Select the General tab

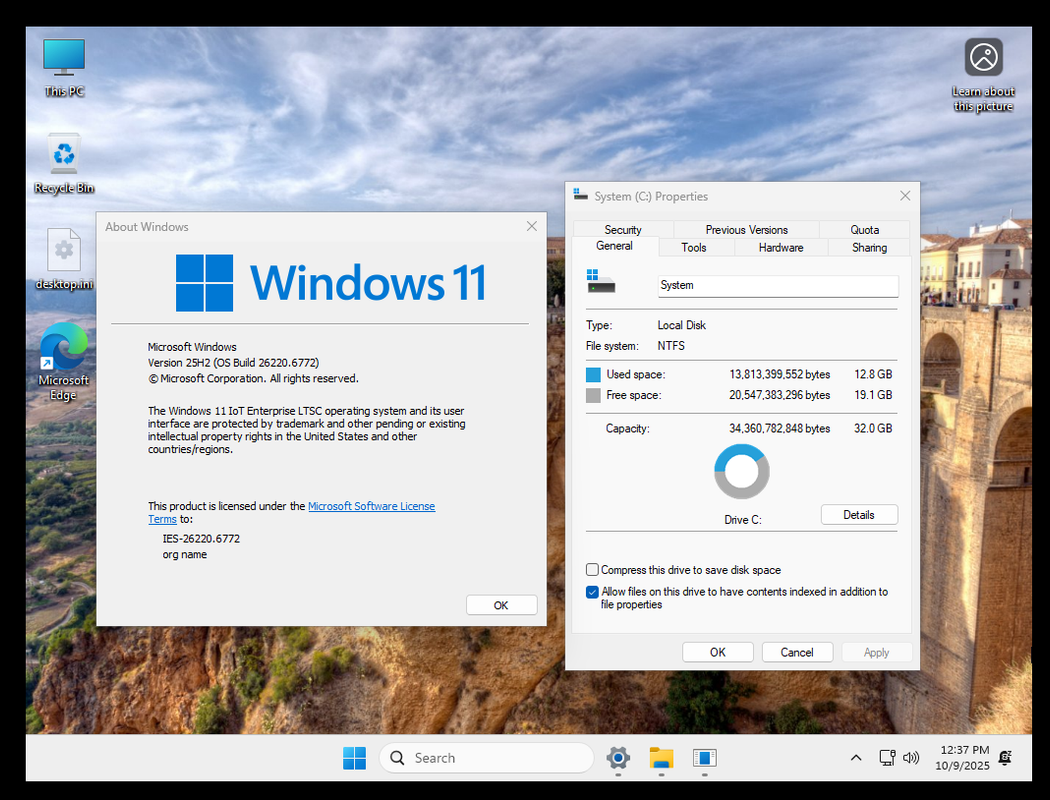(x=614, y=246)
